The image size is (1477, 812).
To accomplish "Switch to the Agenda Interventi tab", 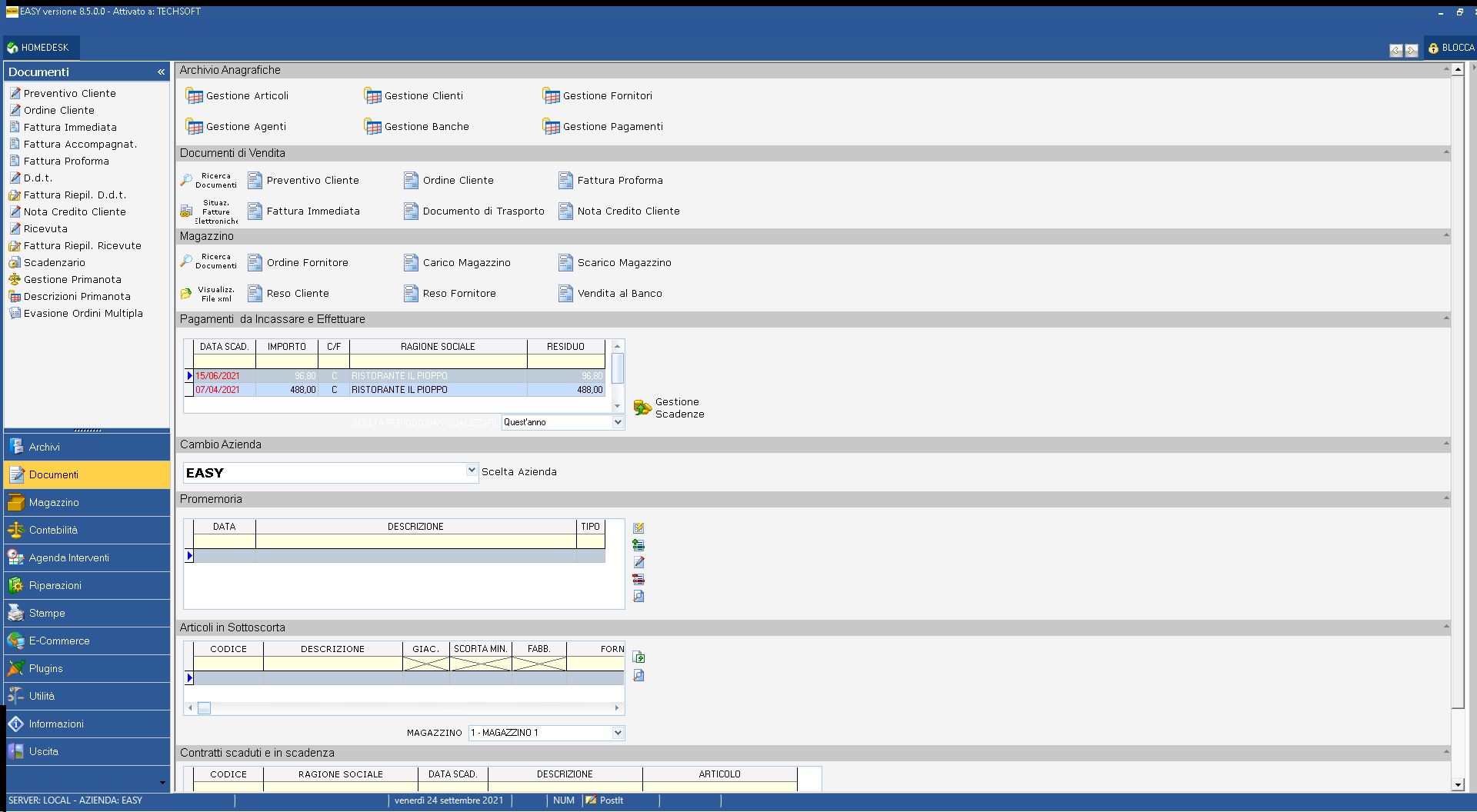I will tap(87, 557).
